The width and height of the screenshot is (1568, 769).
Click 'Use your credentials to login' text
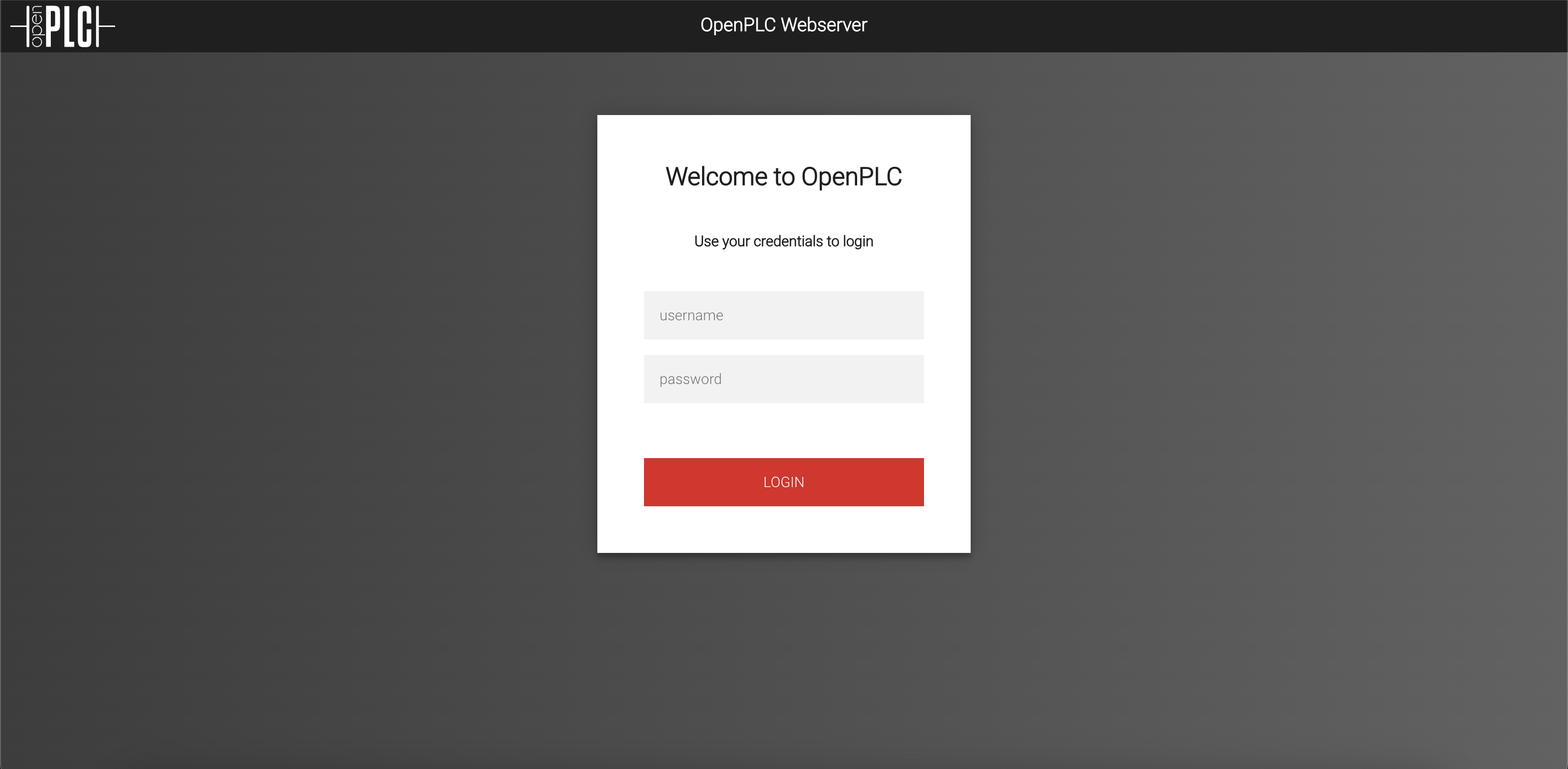pos(783,241)
